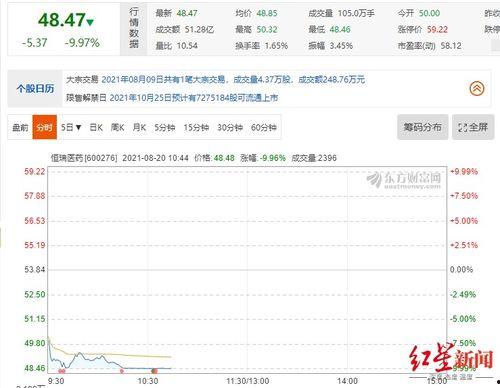
Task: Select the 分时 intraday chart tab
Action: (x=44, y=127)
